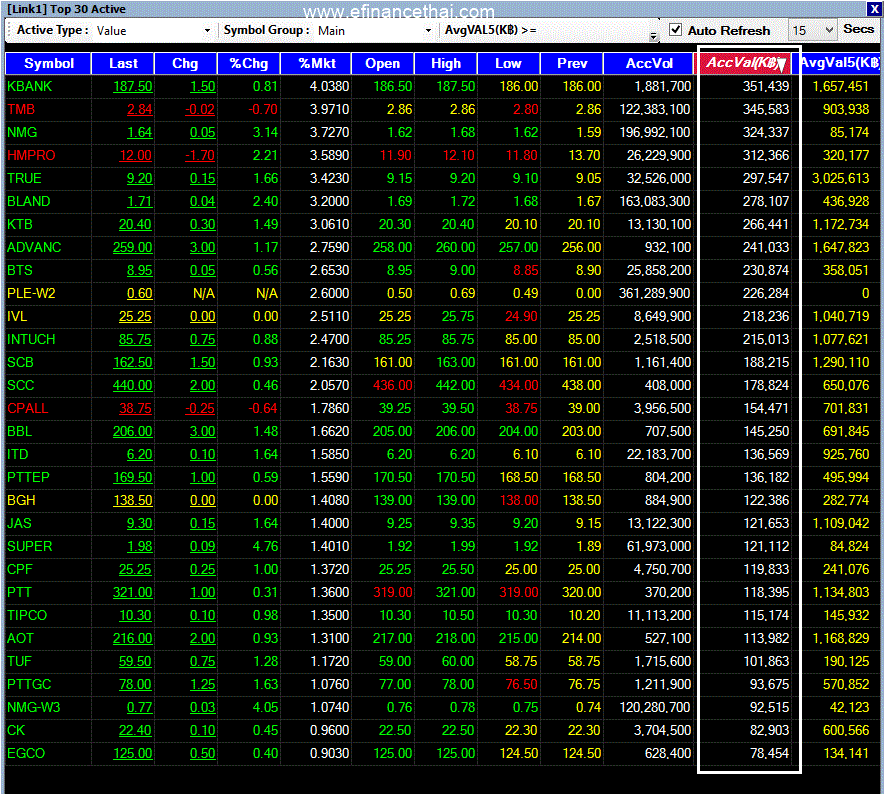Image resolution: width=885 pixels, height=794 pixels.
Task: Select the NMG-W3 symbol
Action: click(x=33, y=708)
